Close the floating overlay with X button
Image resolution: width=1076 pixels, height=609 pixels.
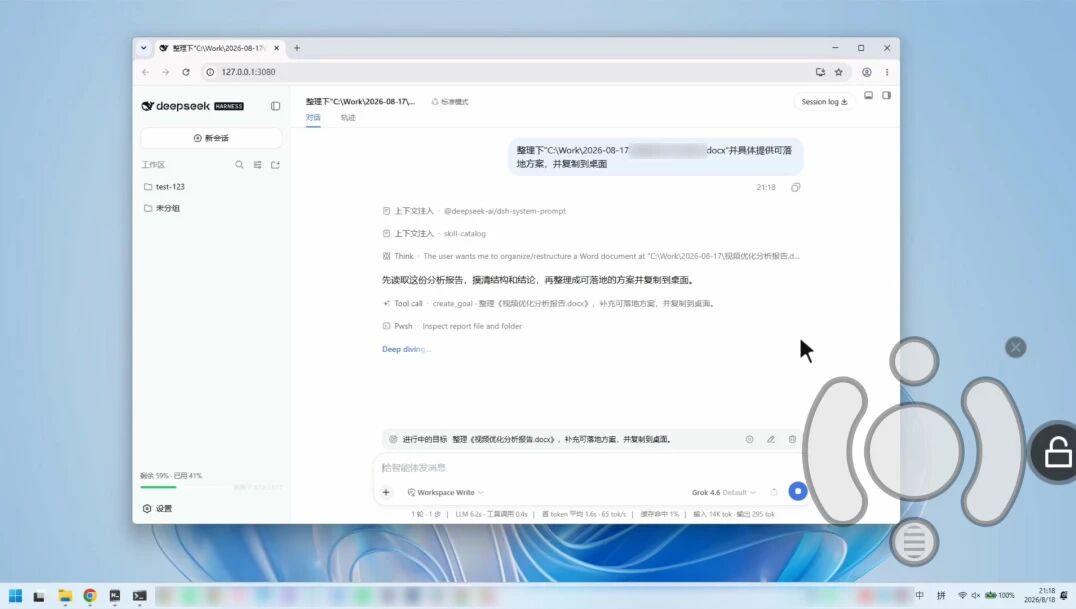click(1016, 347)
